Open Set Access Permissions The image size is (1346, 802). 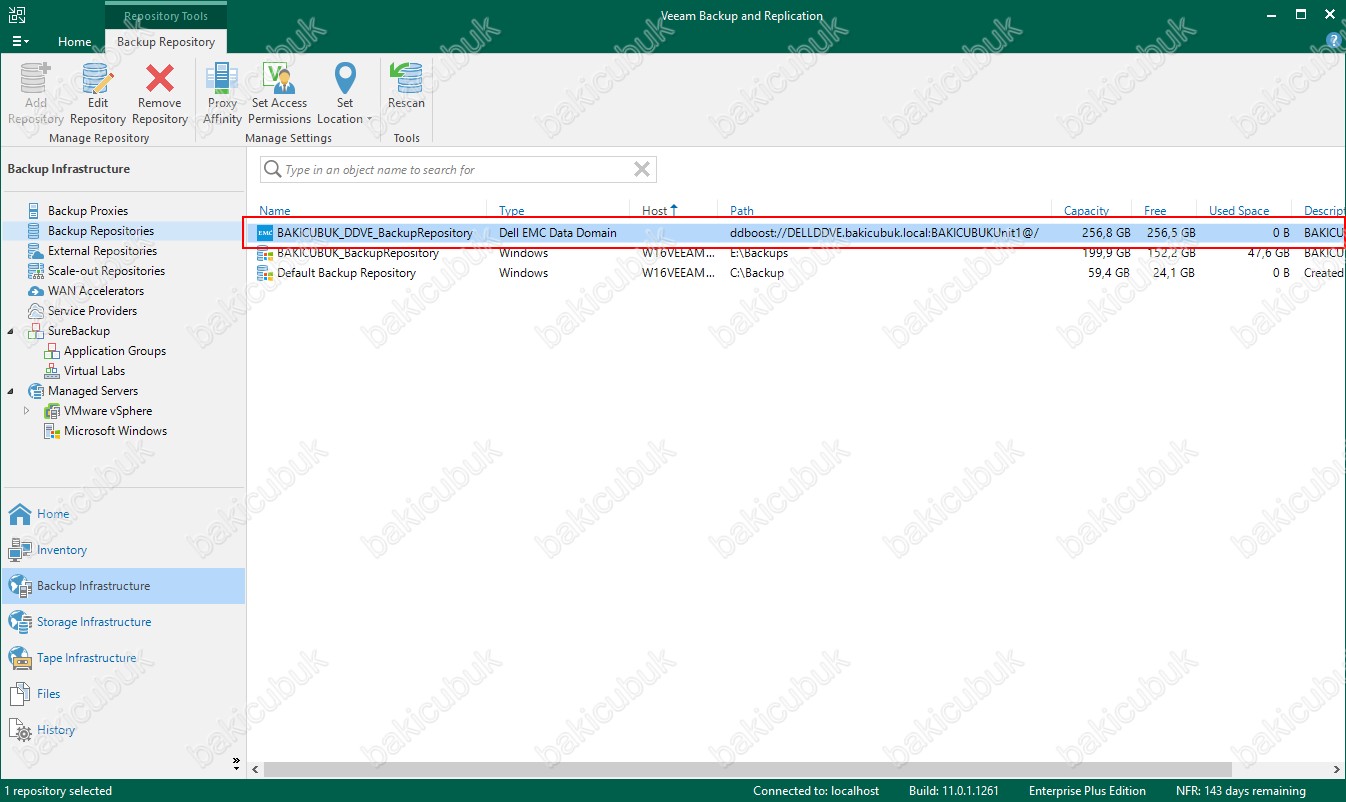279,93
